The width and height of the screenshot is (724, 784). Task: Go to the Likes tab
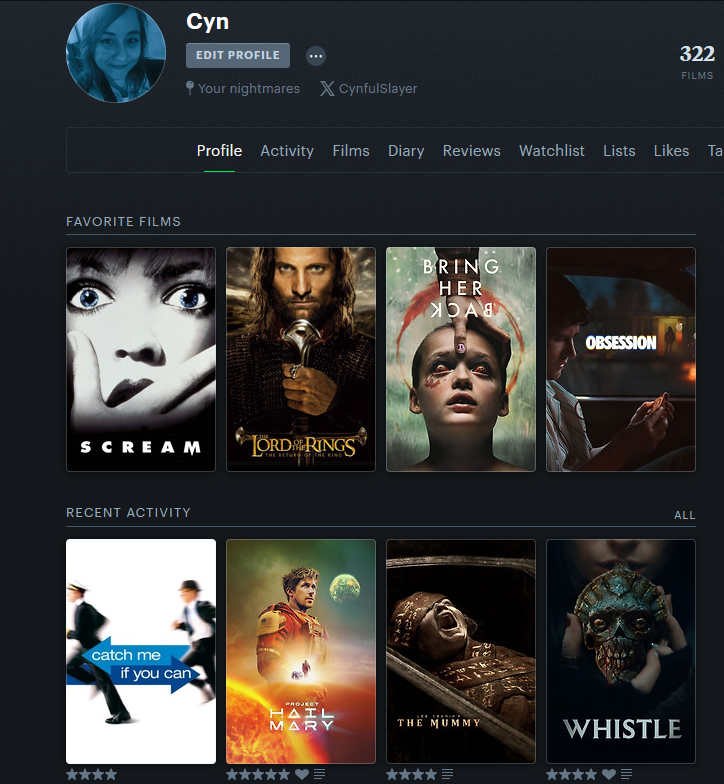tap(671, 150)
